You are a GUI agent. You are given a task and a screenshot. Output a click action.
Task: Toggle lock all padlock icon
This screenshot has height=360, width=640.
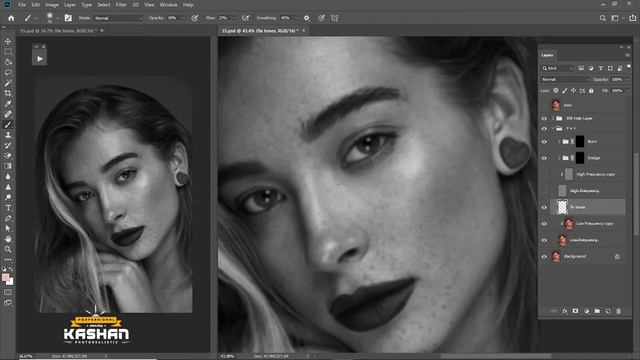click(x=591, y=91)
